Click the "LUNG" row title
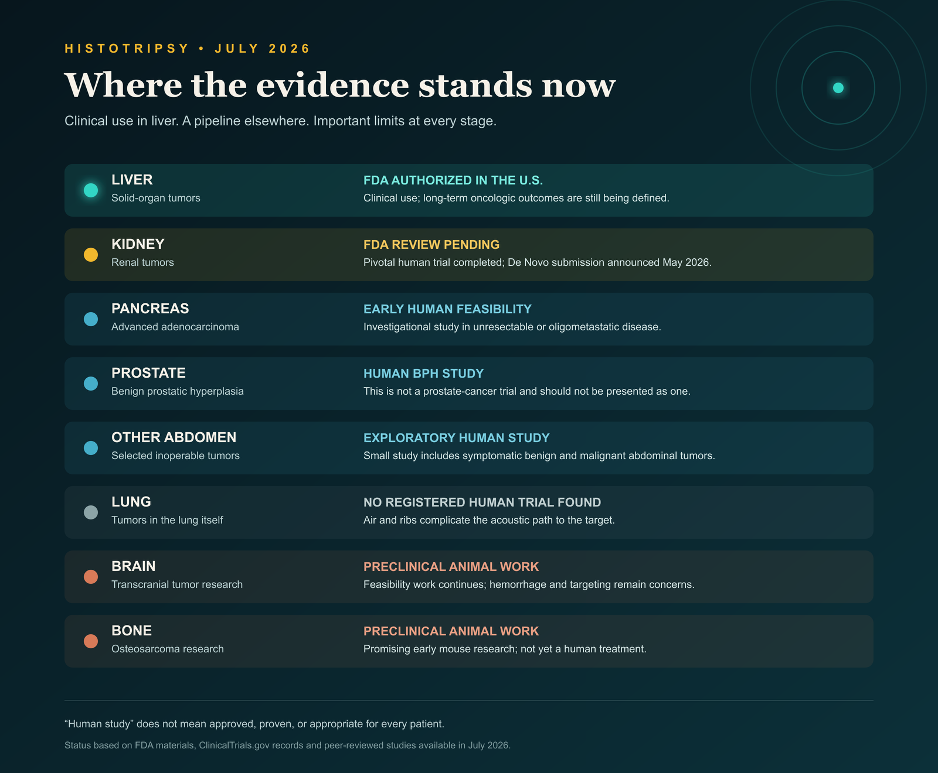Image resolution: width=939 pixels, height=775 pixels. tap(131, 502)
